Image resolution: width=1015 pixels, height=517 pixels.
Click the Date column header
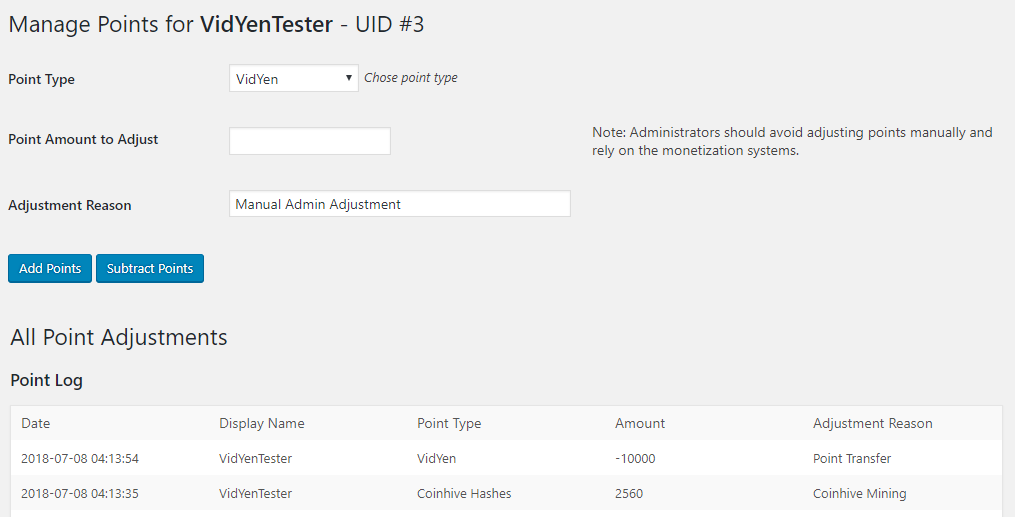[35, 423]
